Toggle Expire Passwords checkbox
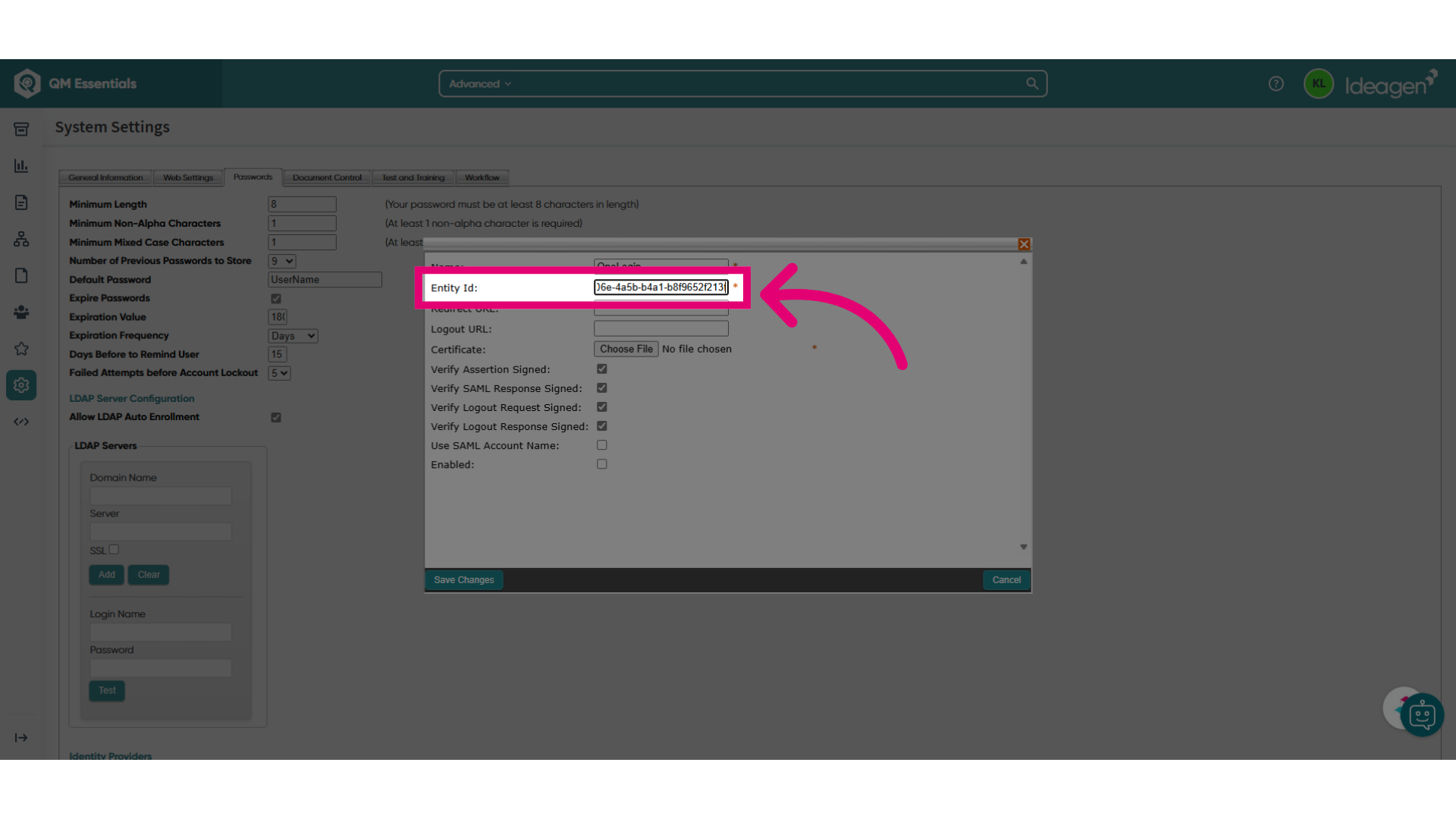This screenshot has width=1456, height=819. pos(276,299)
